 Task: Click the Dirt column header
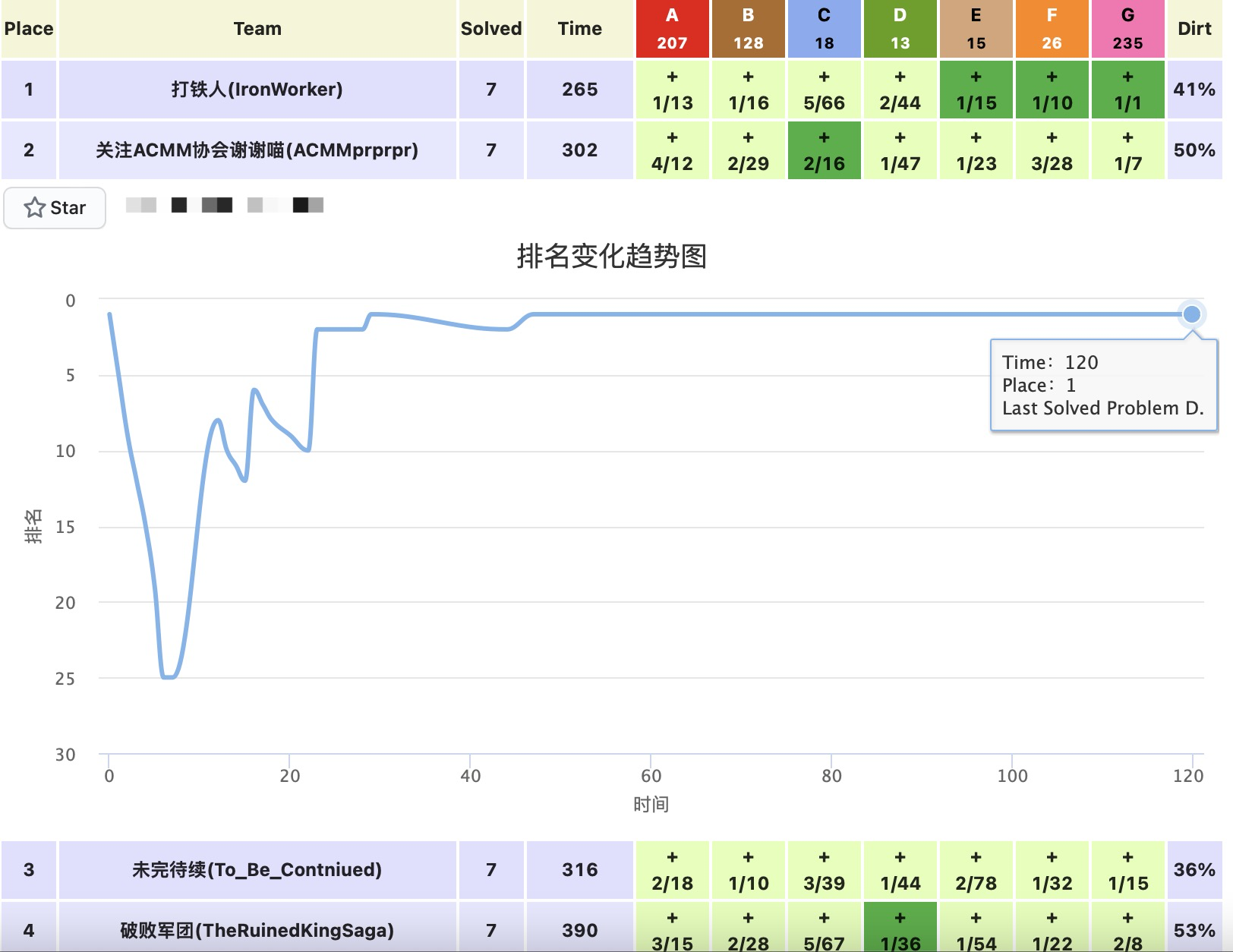click(x=1194, y=29)
